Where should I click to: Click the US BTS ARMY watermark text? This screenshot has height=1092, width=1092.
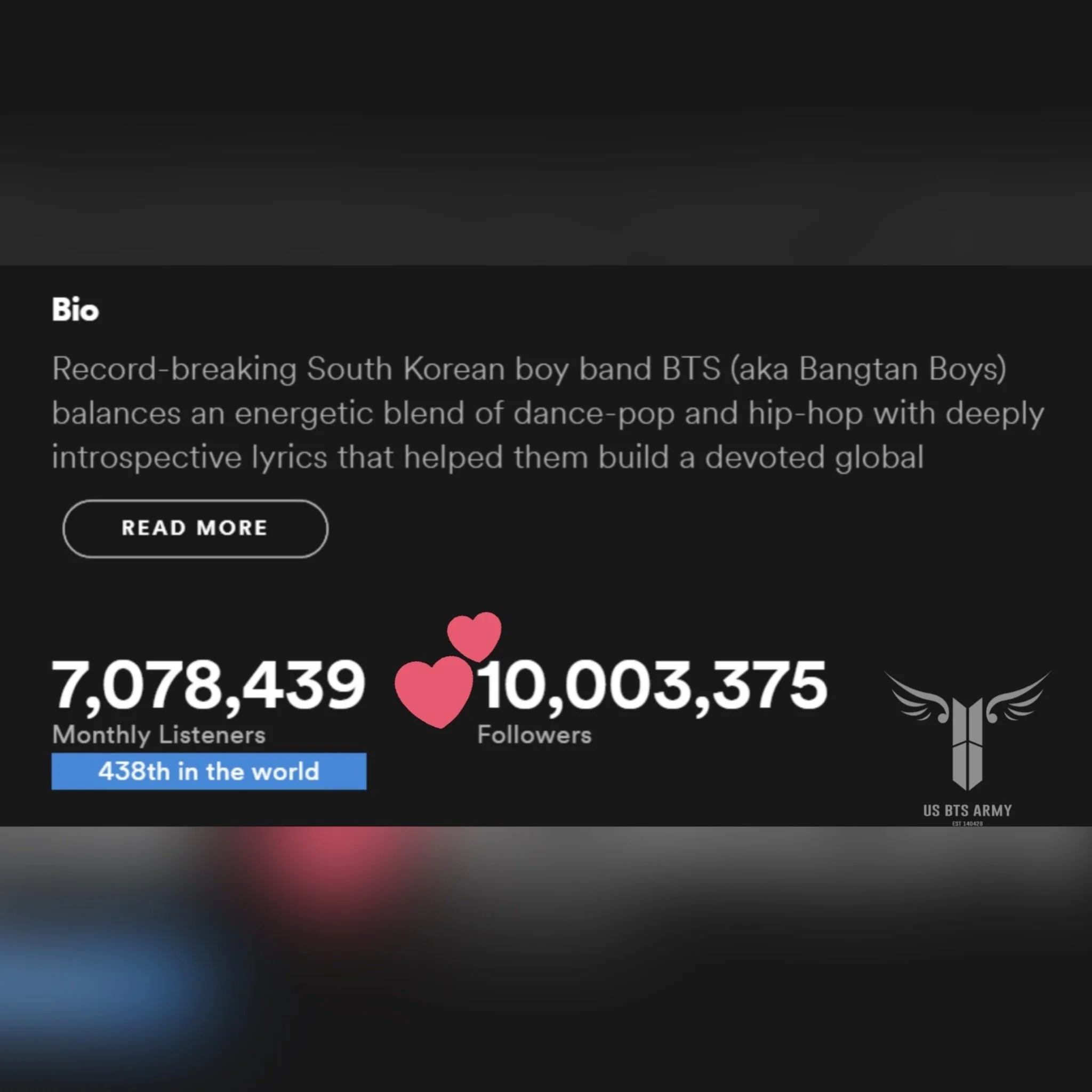[x=967, y=810]
